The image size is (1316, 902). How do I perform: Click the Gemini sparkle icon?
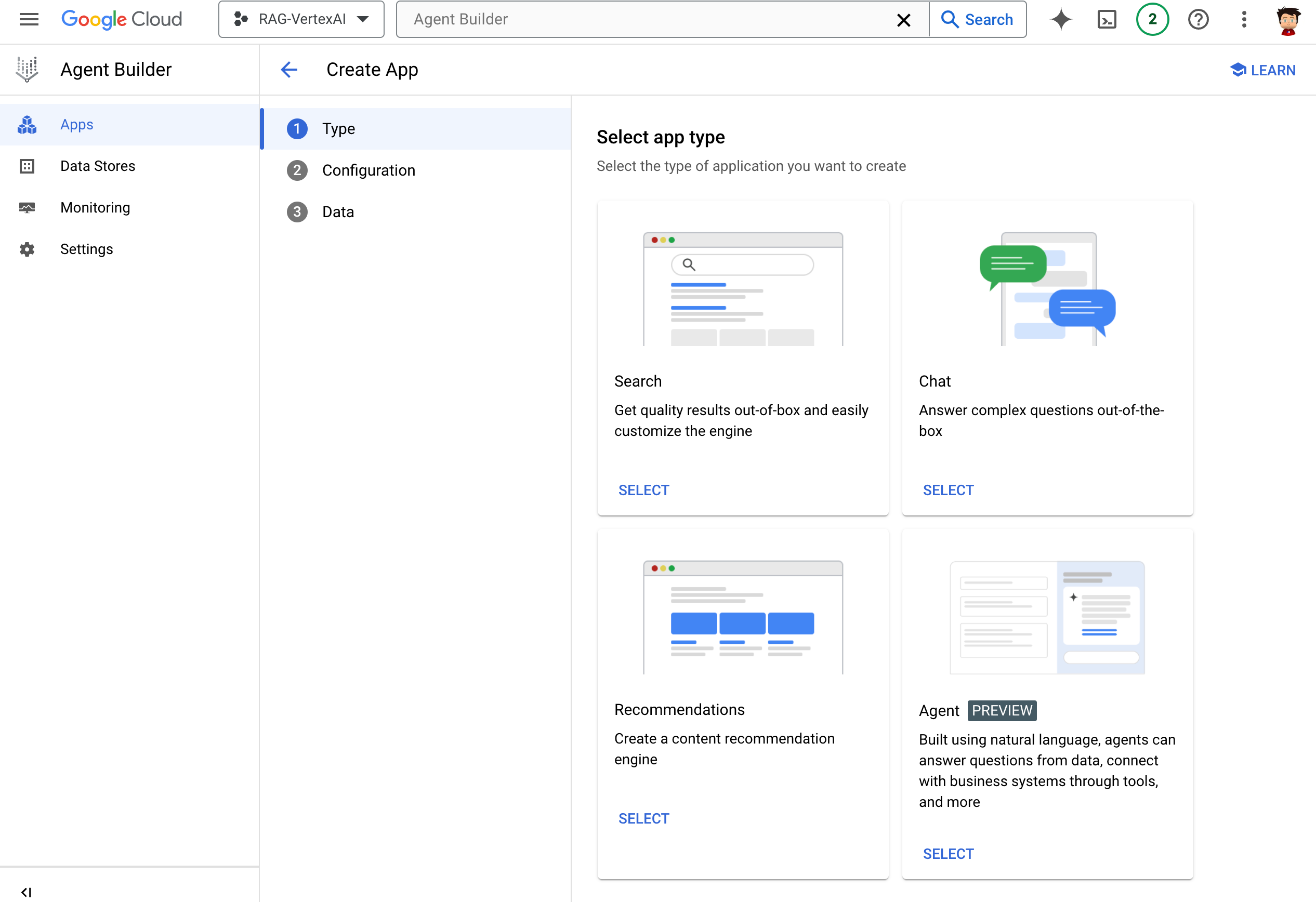pyautogui.click(x=1061, y=19)
